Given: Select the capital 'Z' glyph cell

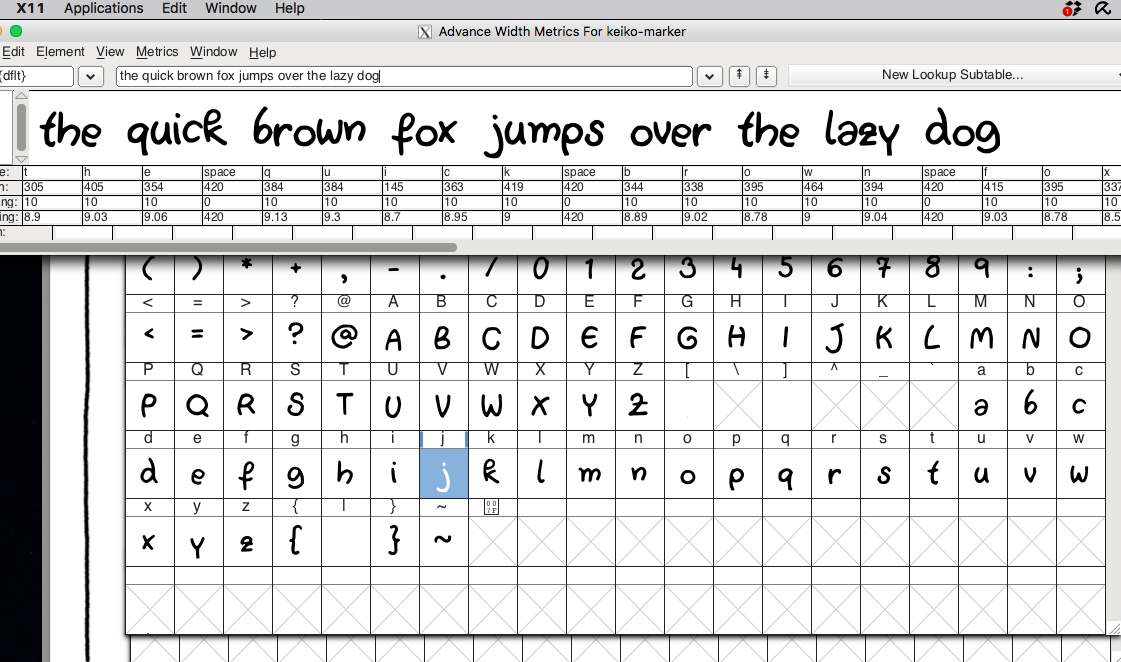Looking at the screenshot, I should pyautogui.click(x=639, y=405).
